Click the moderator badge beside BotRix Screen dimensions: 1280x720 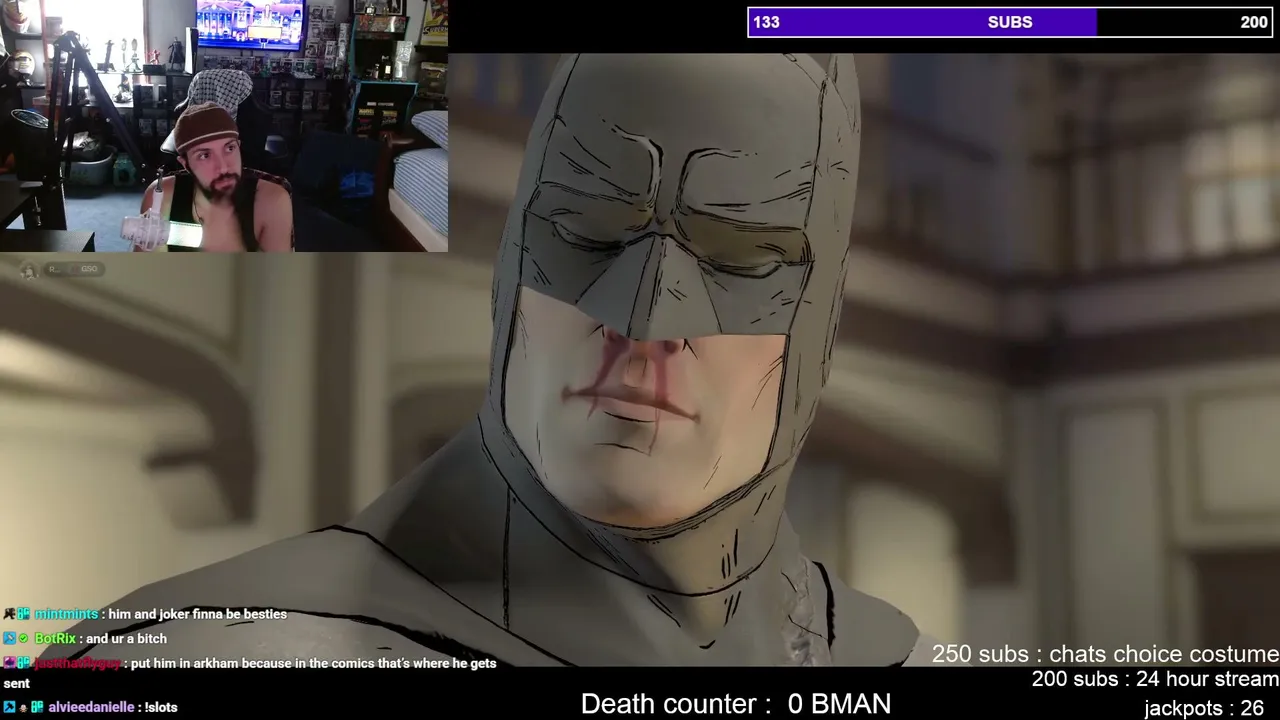pos(9,638)
